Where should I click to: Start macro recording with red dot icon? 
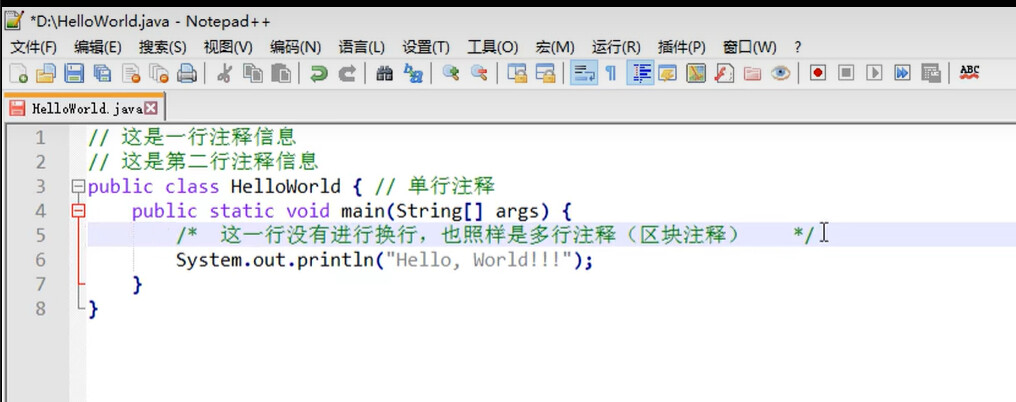818,73
